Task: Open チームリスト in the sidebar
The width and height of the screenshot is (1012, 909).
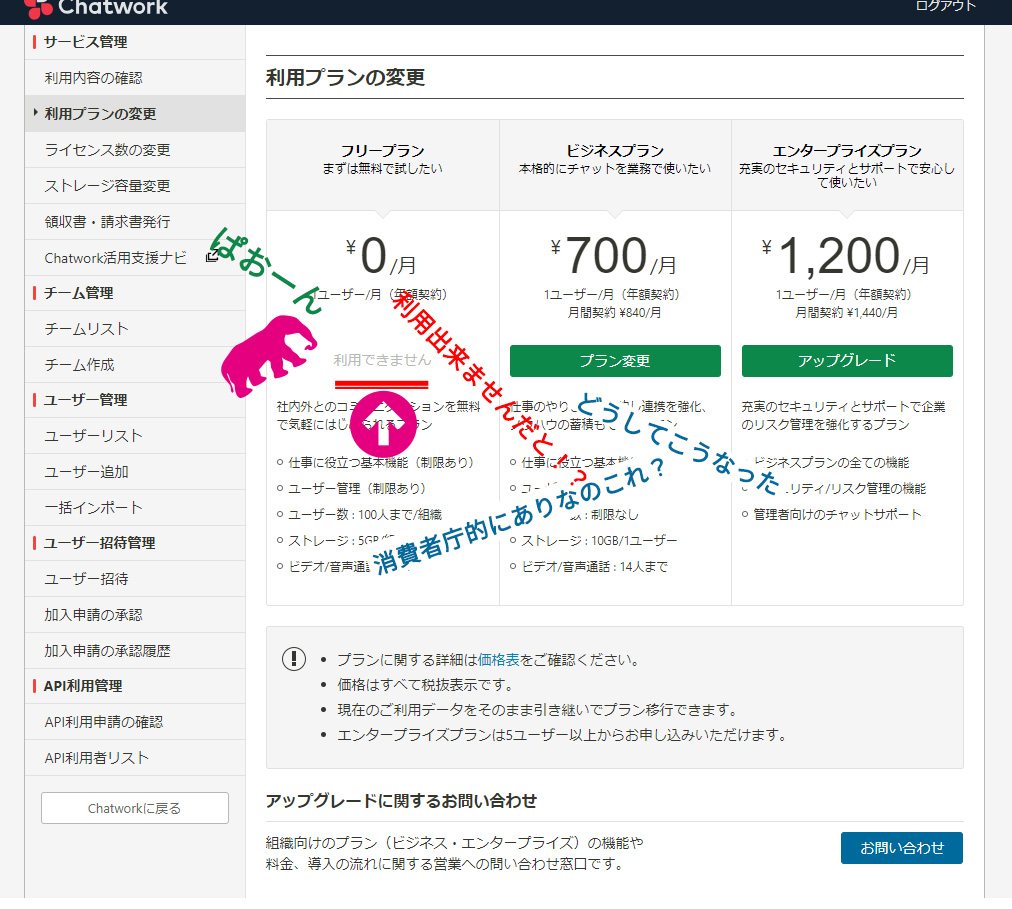Action: 135,329
